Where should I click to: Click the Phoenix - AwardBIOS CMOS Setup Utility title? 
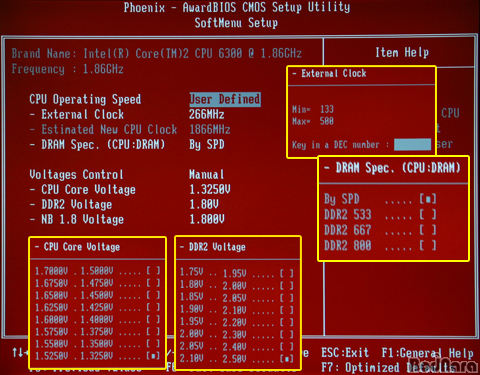tap(237, 7)
